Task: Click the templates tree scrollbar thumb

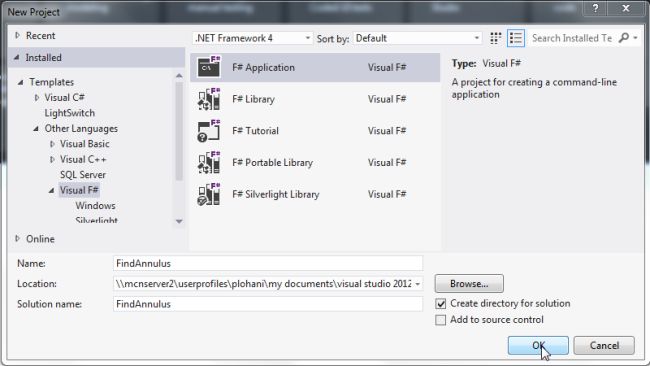Action: pos(179,131)
